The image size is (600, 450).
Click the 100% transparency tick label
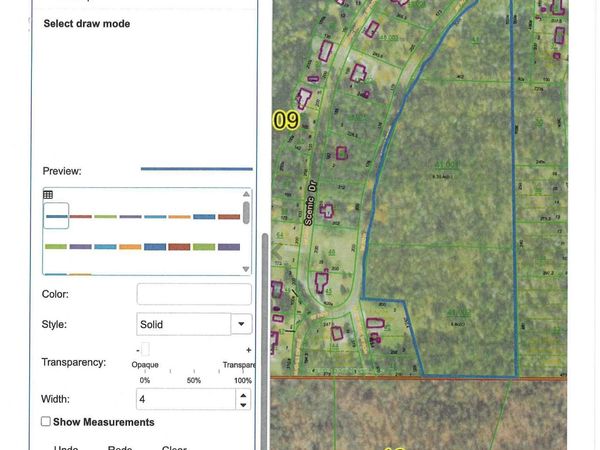click(x=243, y=380)
